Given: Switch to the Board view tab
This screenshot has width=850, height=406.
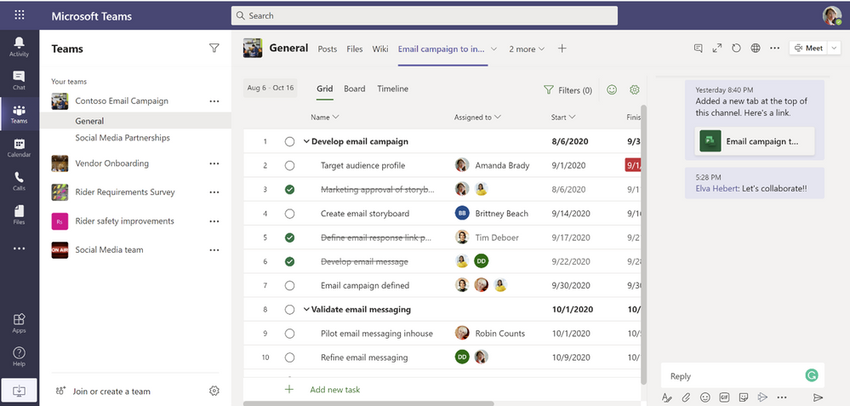Looking at the screenshot, I should tap(355, 89).
